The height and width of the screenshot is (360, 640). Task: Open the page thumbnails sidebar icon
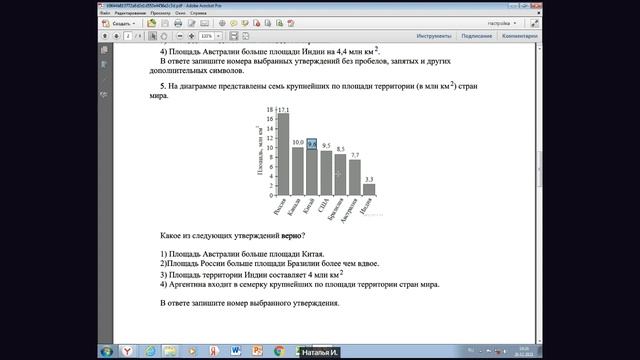coord(104,50)
